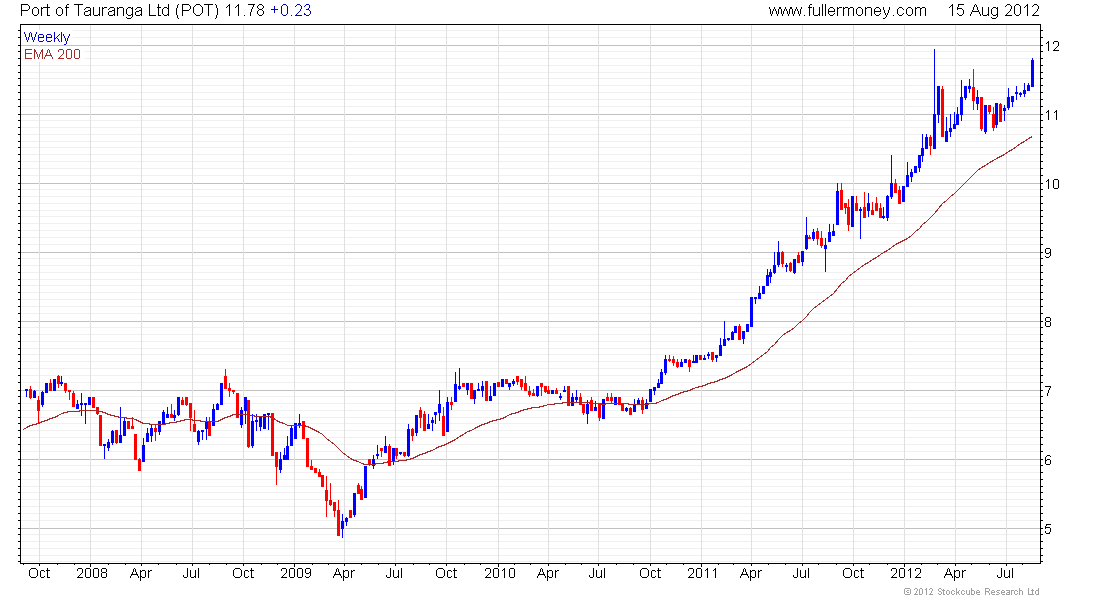Click the x-axis label 2010
1100x600 pixels.
tap(499, 573)
